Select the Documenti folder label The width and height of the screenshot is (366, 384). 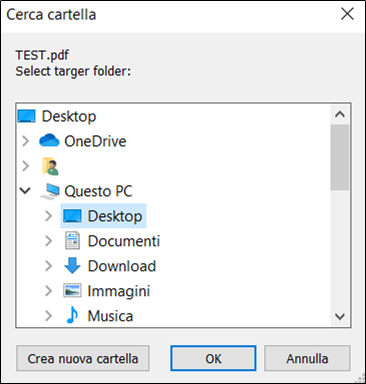(x=124, y=241)
